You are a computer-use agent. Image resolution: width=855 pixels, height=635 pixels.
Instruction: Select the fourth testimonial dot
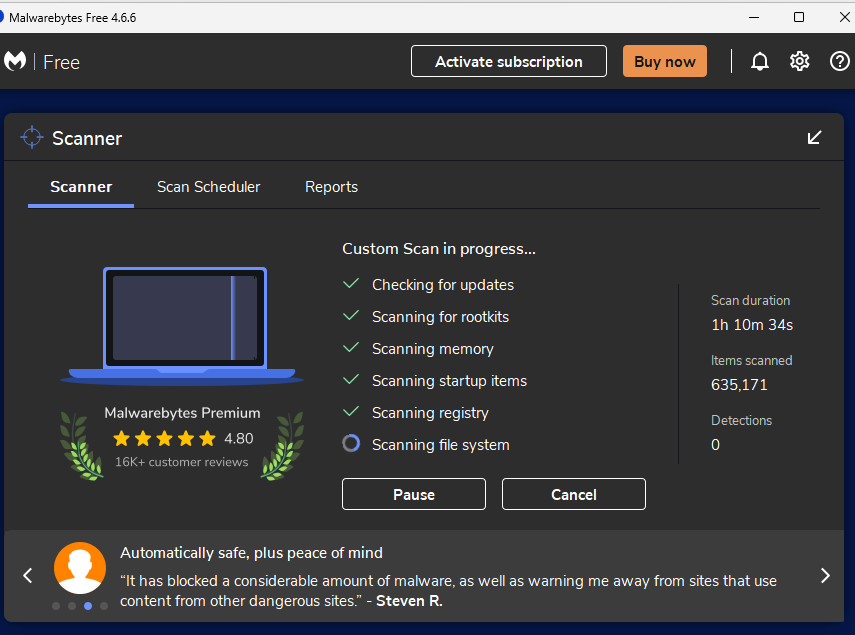(x=104, y=606)
